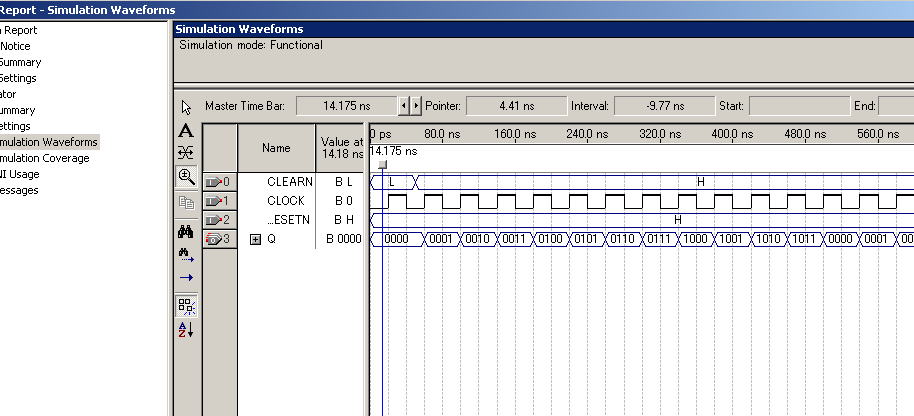Screen dimensions: 914x416
Task: Click the Master Time Bar value field
Action: [347, 106]
